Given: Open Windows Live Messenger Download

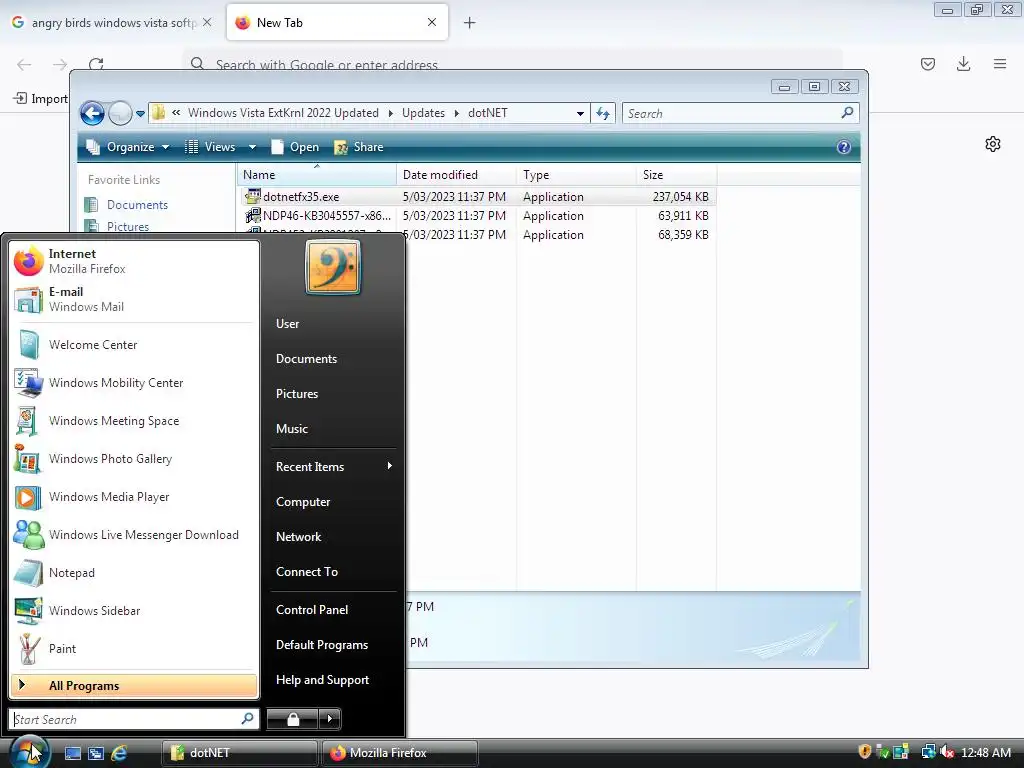Looking at the screenshot, I should (x=134, y=535).
